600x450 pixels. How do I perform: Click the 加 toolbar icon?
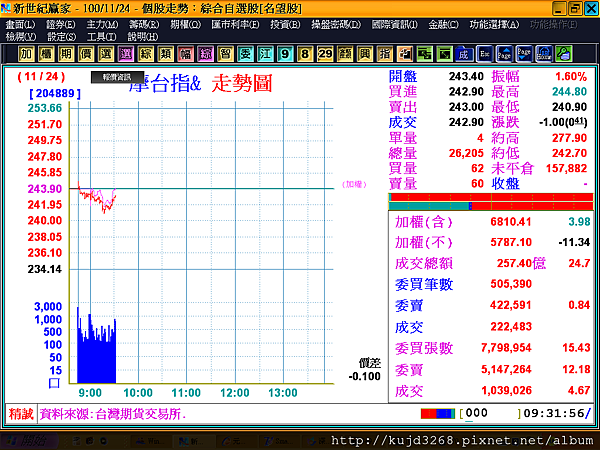(x=26, y=54)
